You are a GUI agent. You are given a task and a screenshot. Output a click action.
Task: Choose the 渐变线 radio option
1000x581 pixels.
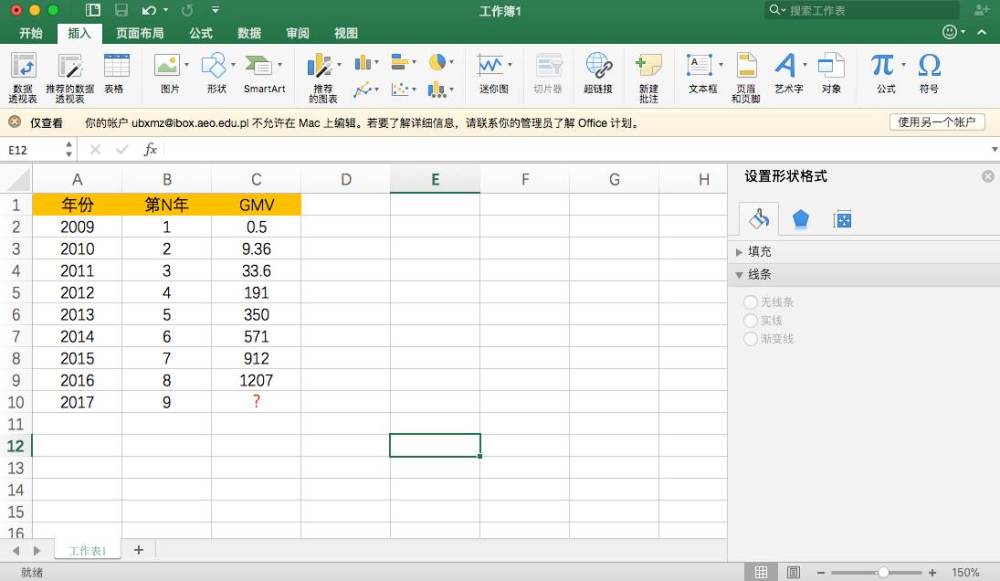[x=750, y=339]
